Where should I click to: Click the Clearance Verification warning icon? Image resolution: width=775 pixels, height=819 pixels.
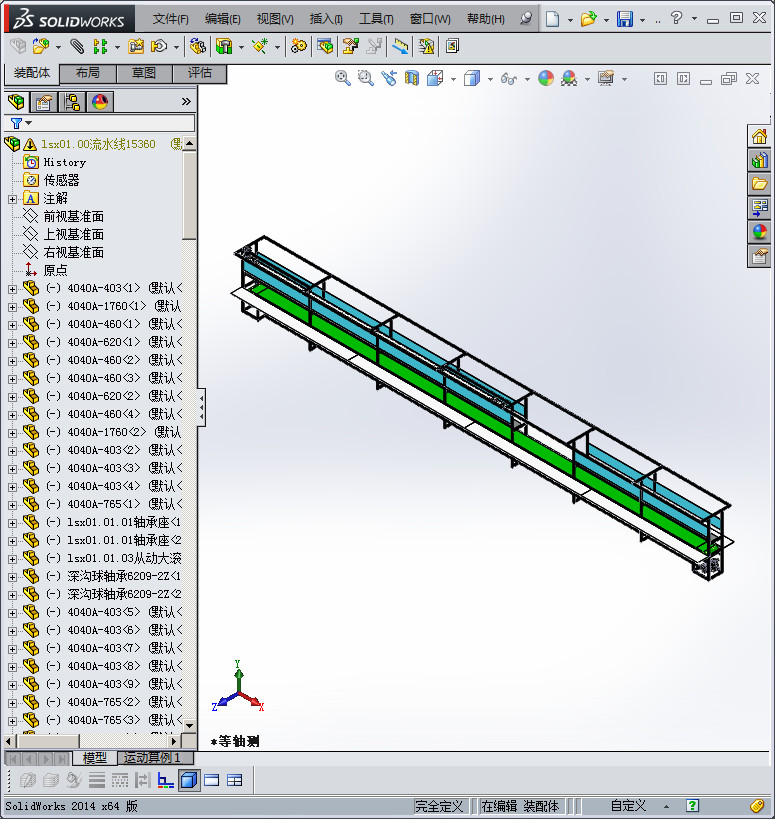tap(426, 46)
